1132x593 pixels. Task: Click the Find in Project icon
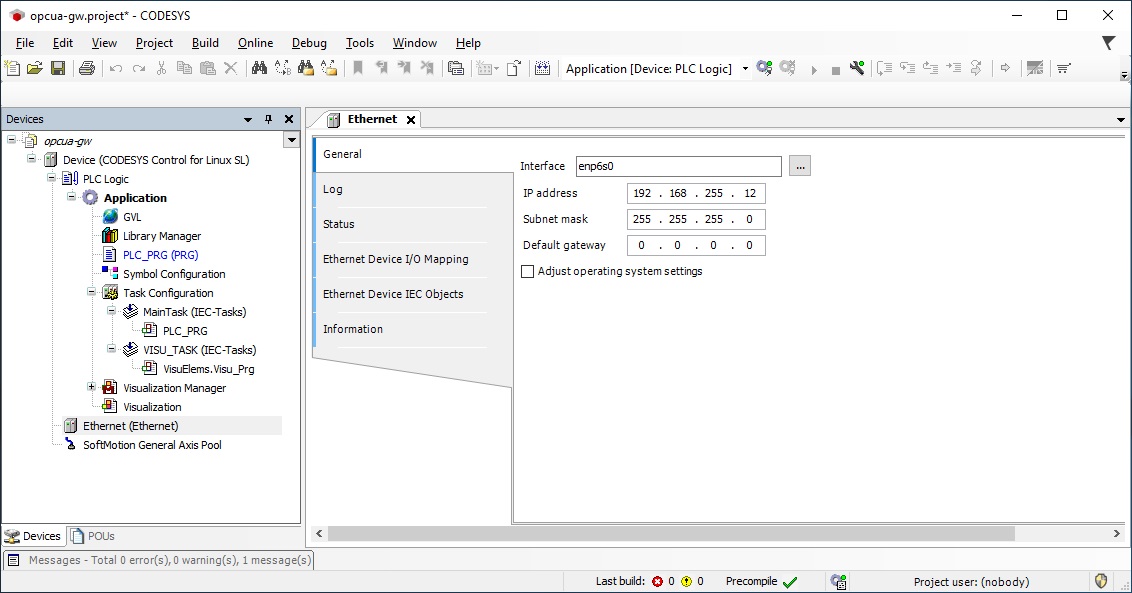click(x=306, y=69)
